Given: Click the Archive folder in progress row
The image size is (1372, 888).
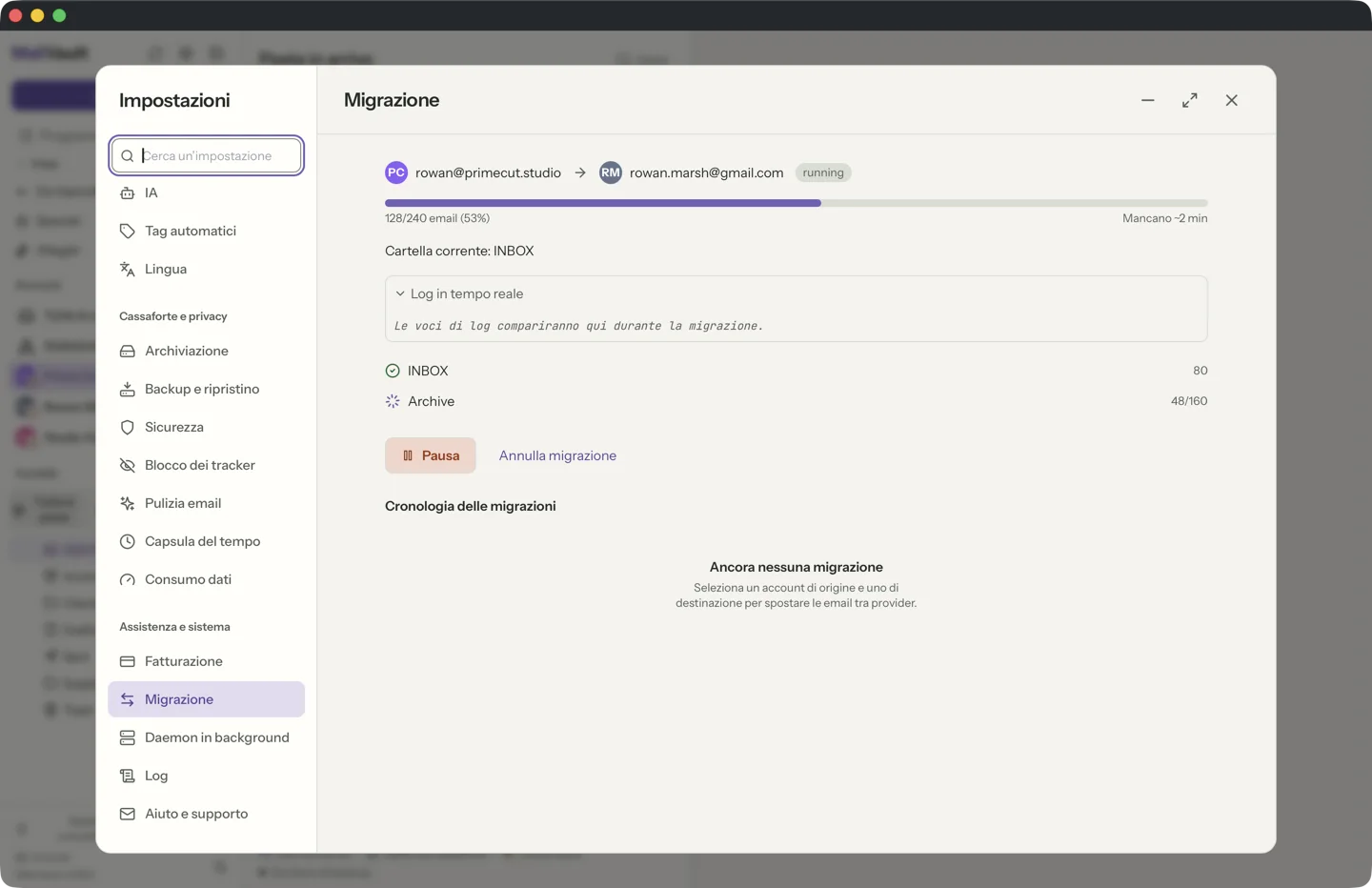Looking at the screenshot, I should (797, 401).
